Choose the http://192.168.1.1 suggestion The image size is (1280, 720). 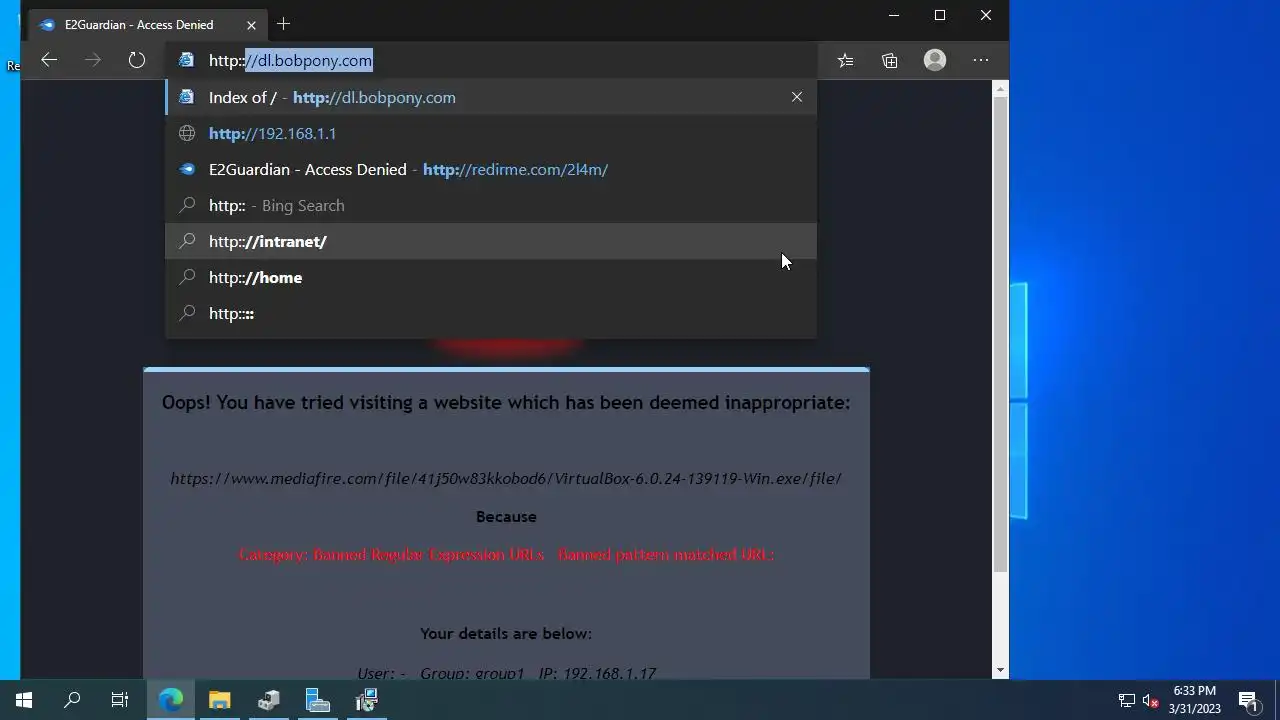pyautogui.click(x=491, y=133)
